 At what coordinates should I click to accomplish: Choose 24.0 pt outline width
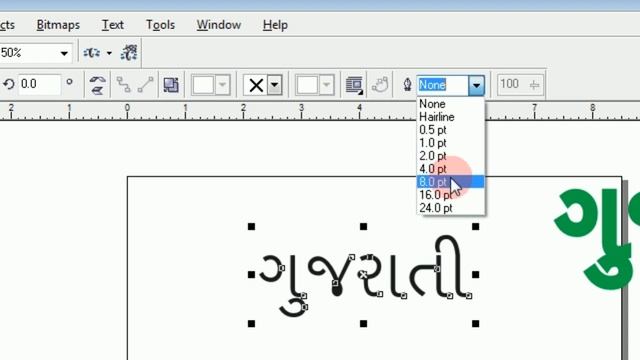(x=451, y=208)
